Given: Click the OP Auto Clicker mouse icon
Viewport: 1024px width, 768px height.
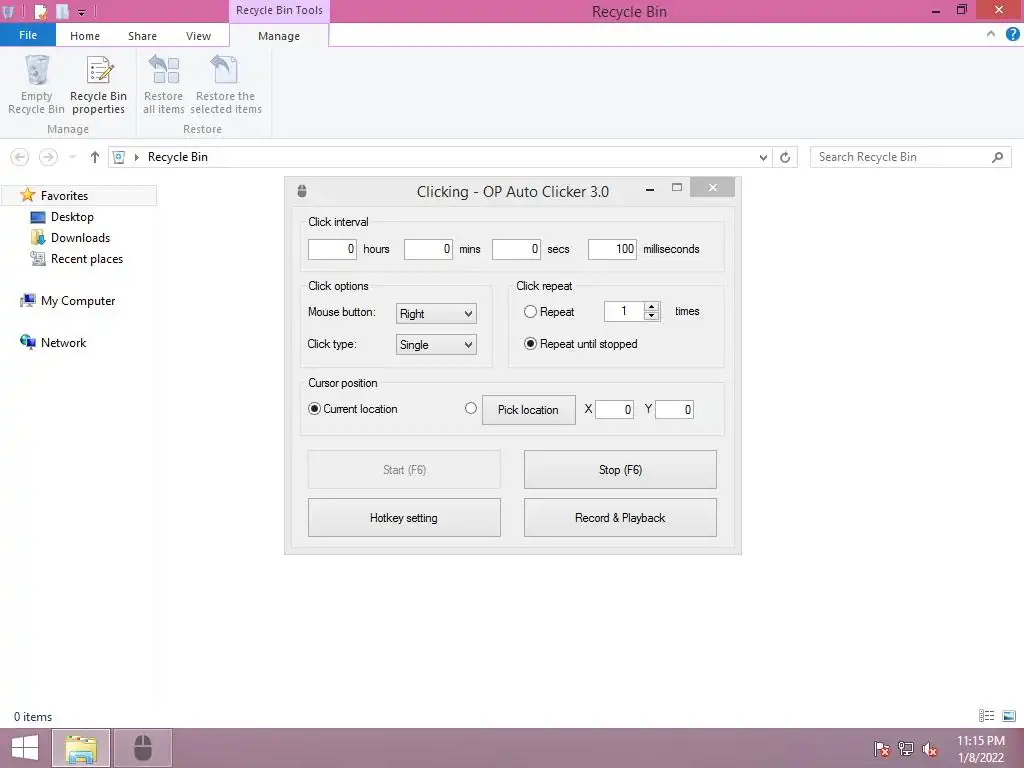Looking at the screenshot, I should tap(302, 191).
